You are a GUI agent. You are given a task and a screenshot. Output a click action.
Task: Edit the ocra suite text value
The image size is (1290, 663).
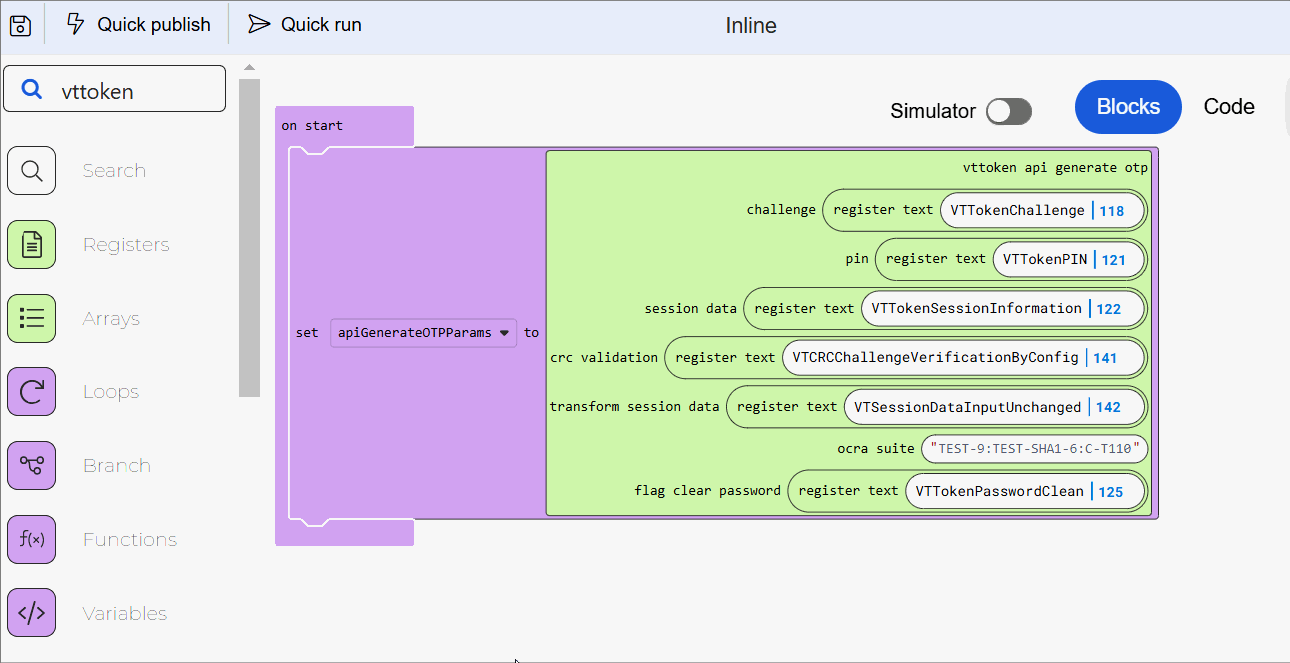[1034, 448]
